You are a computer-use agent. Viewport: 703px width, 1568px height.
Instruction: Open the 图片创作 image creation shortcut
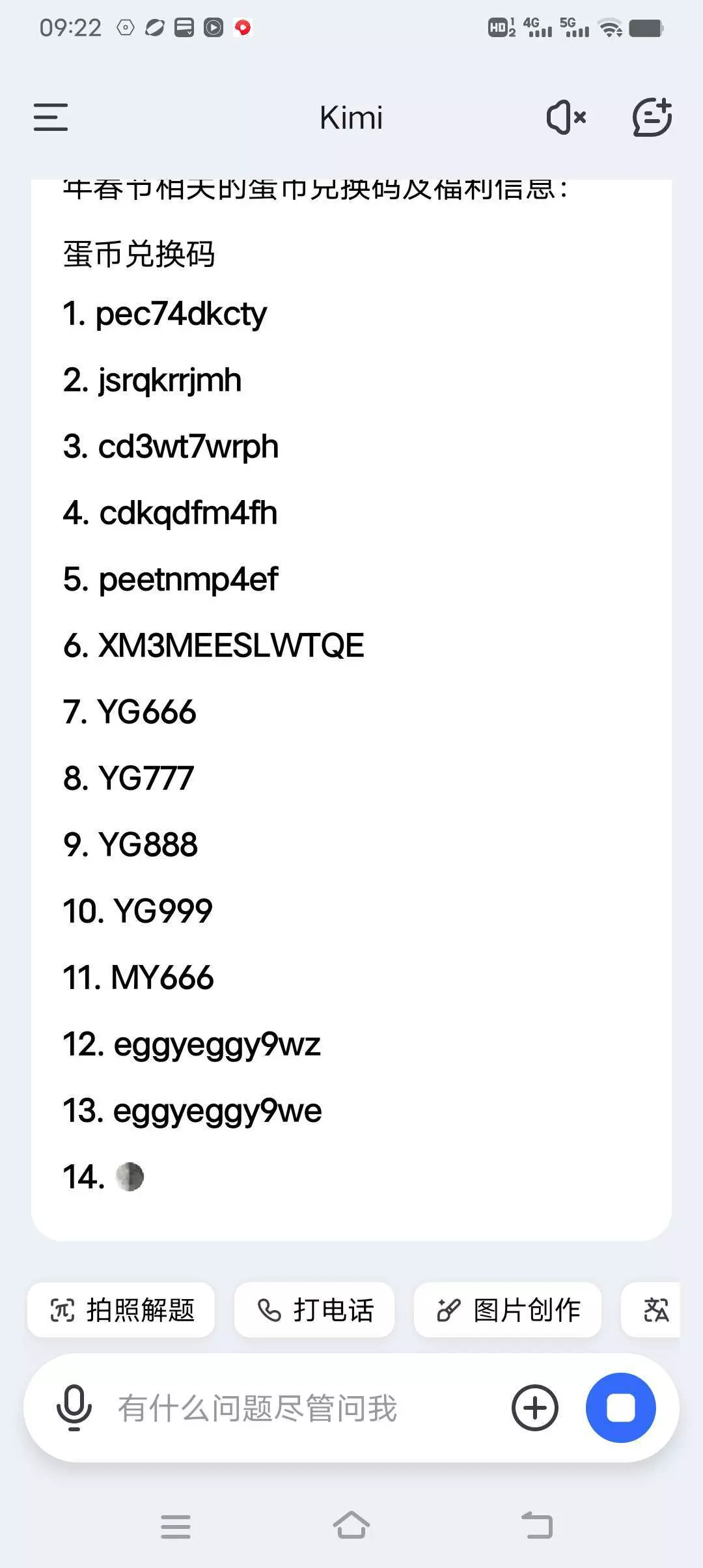click(x=508, y=1310)
